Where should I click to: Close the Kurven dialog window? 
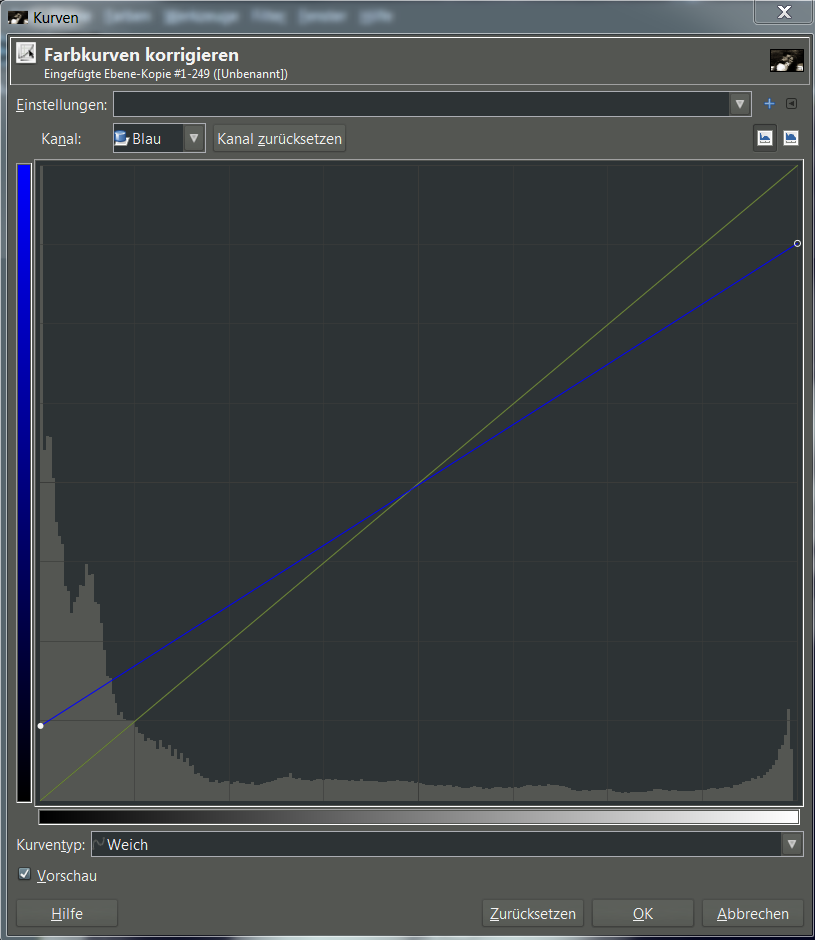[783, 12]
